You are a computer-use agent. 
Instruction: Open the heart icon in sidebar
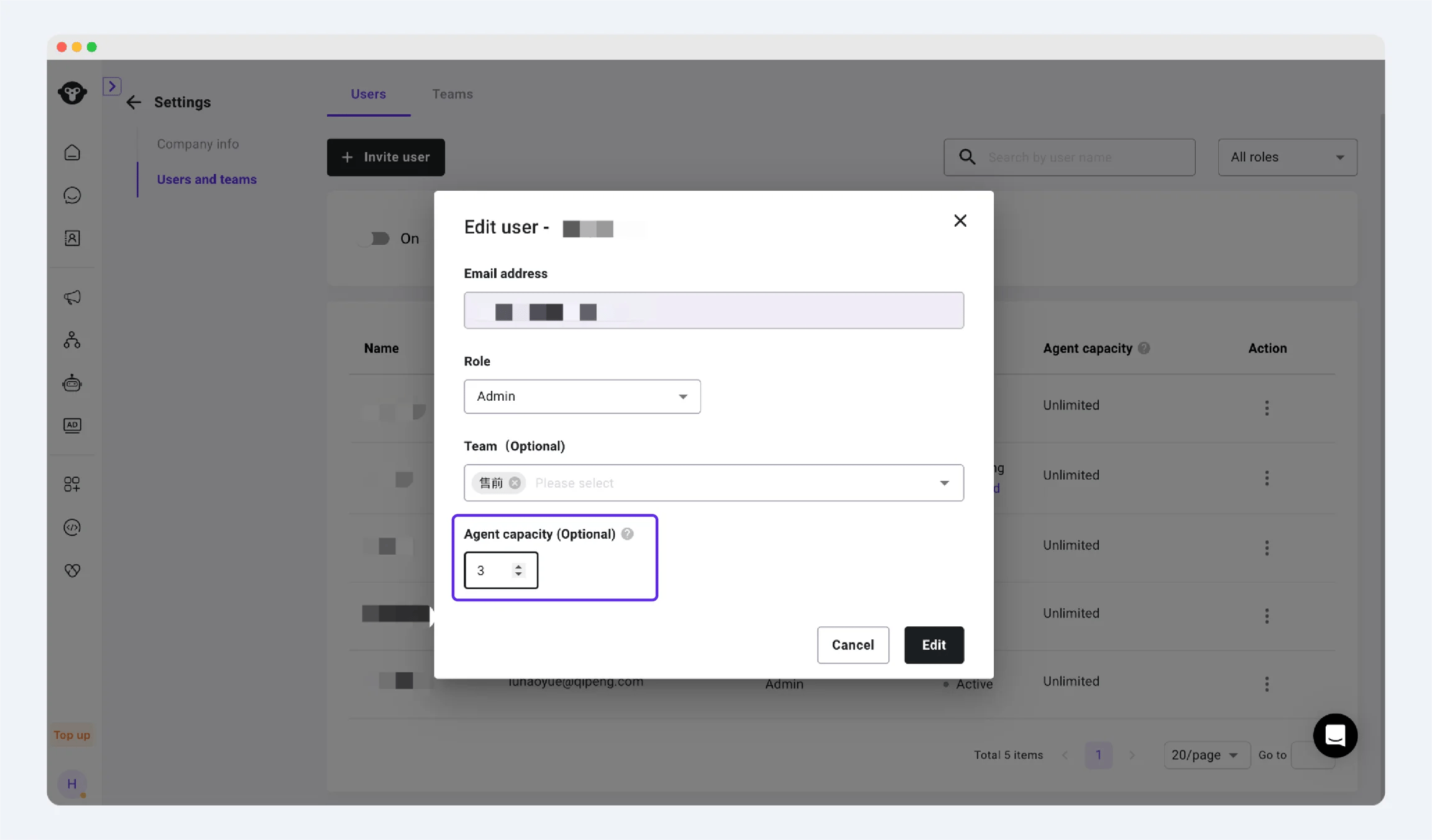click(72, 570)
